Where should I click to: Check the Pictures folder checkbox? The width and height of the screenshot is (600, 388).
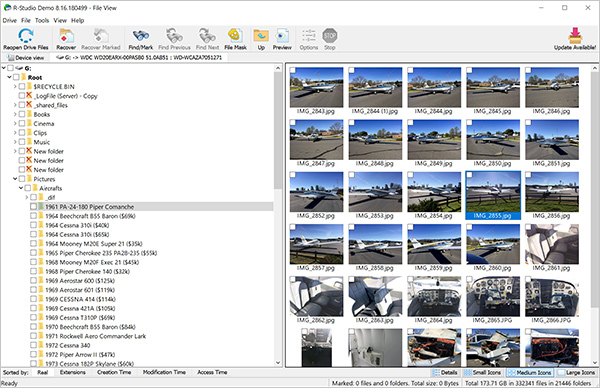tap(22, 179)
